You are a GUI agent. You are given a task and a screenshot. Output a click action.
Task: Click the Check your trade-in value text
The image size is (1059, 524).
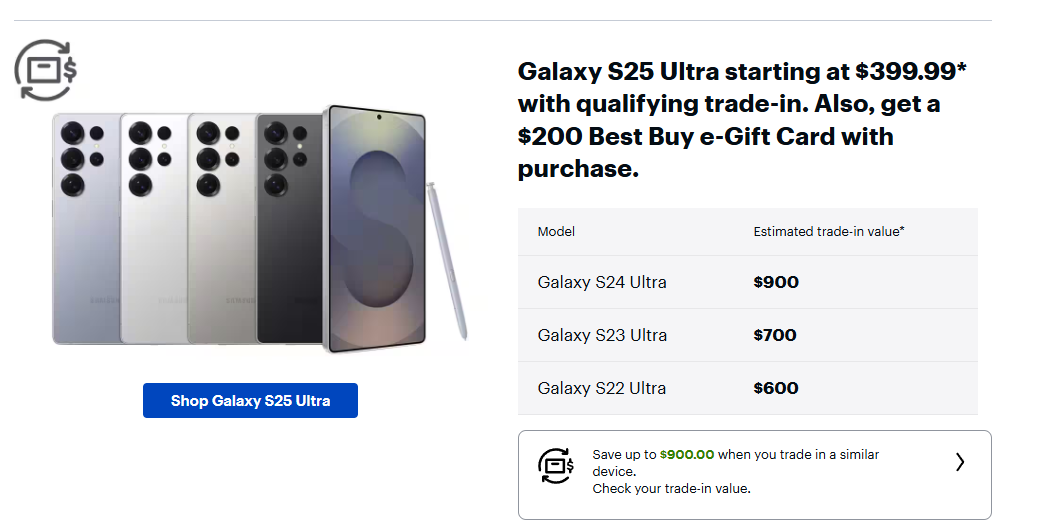coord(671,489)
